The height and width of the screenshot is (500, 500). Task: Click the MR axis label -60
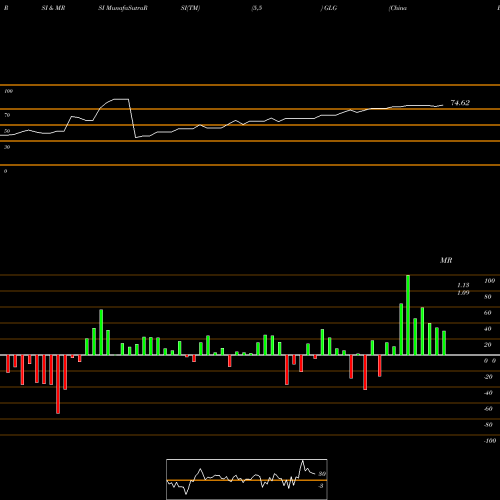coord(488,409)
